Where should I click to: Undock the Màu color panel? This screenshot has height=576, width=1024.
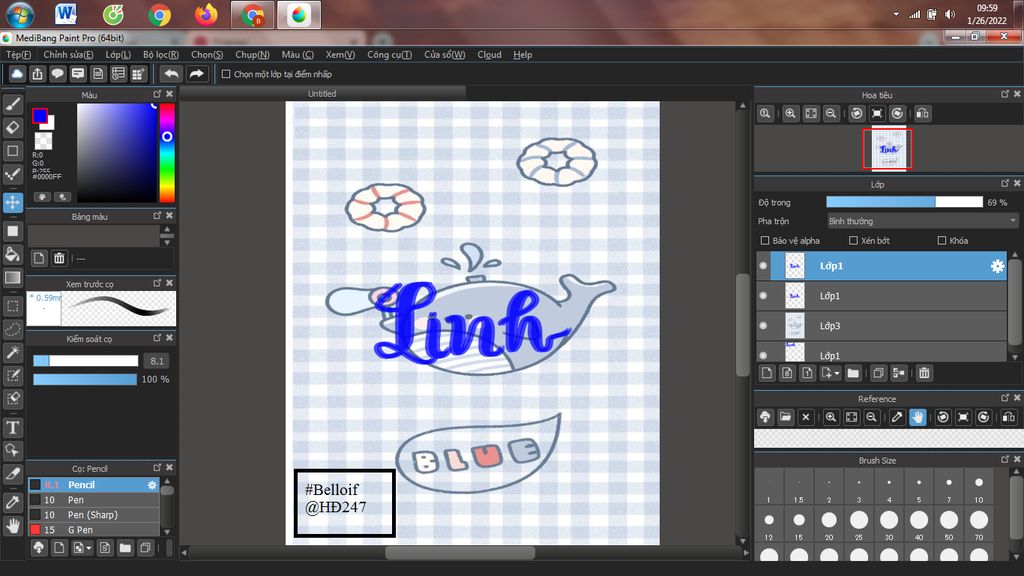157,94
